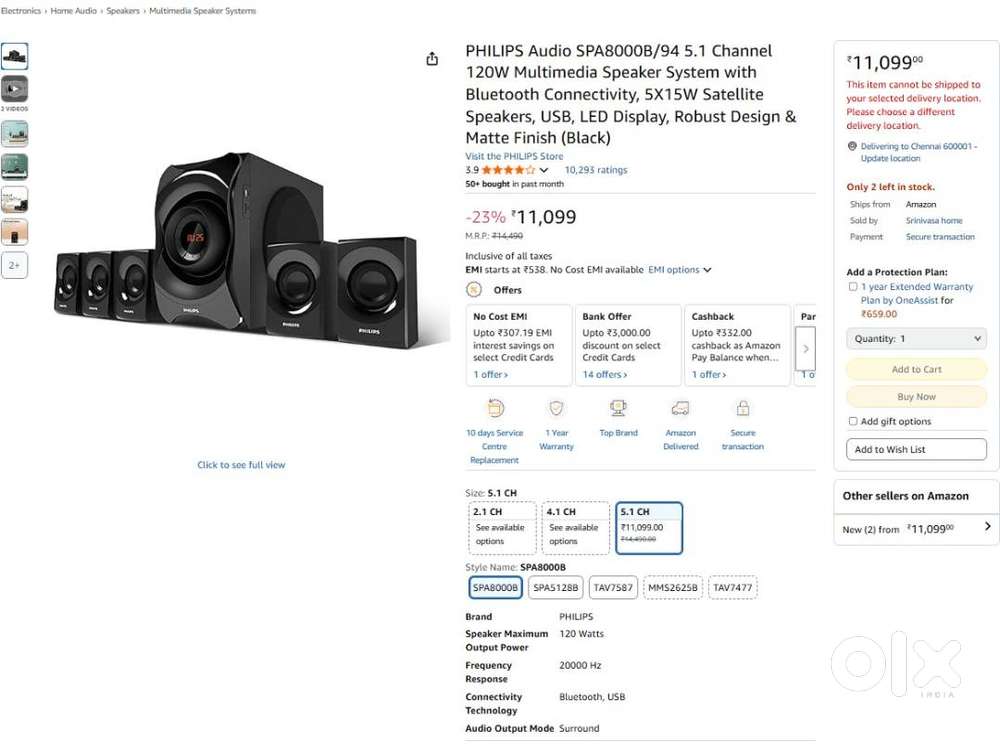This screenshot has height=744, width=1000.
Task: Click the Secure transaction lock icon
Action: [743, 408]
